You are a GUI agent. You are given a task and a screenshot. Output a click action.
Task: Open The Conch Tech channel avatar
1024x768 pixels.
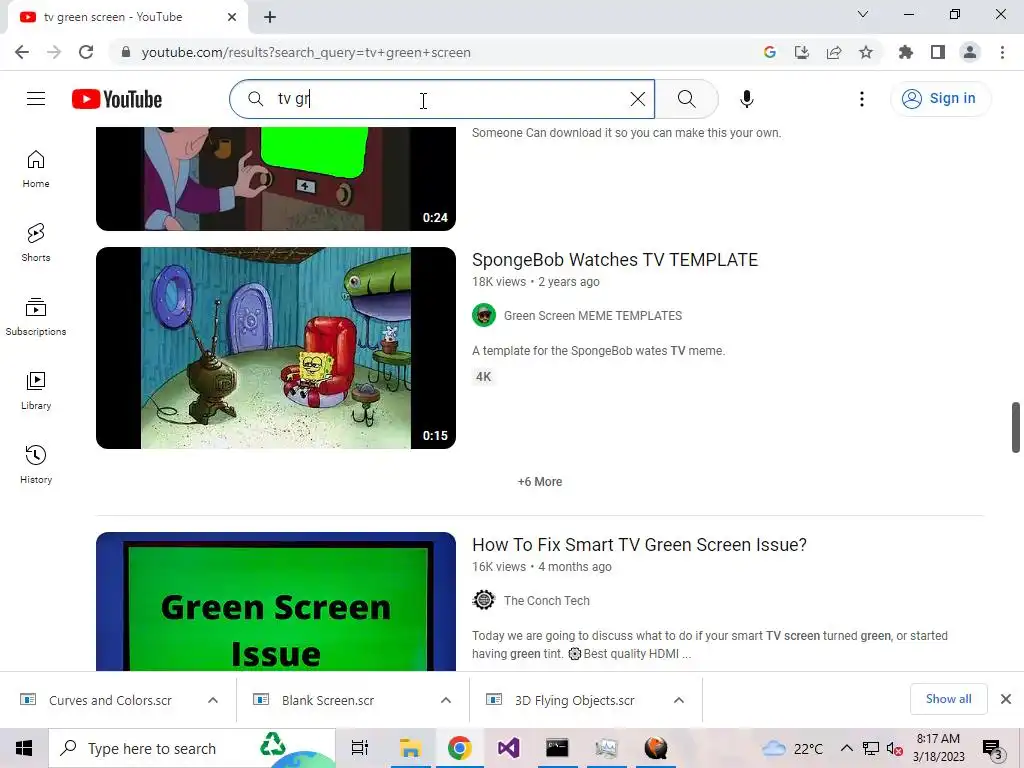pyautogui.click(x=484, y=600)
